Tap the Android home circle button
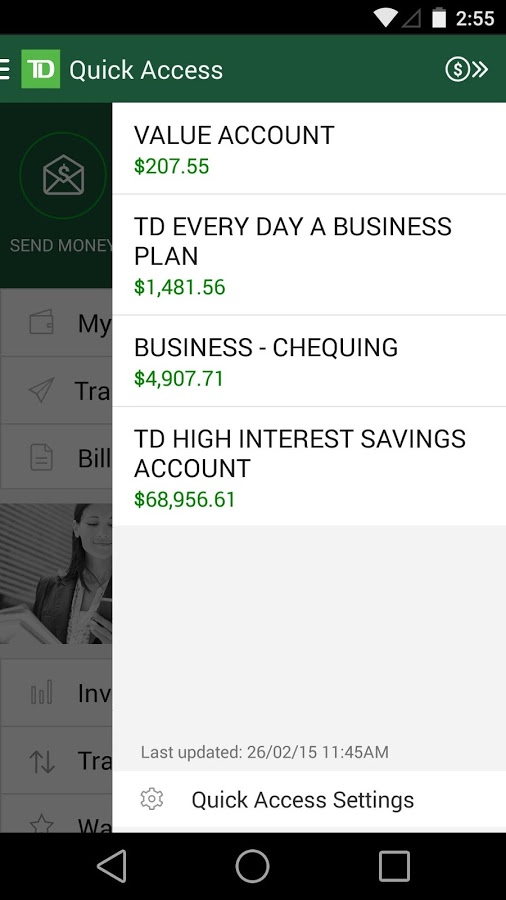This screenshot has width=506, height=900. [252, 866]
